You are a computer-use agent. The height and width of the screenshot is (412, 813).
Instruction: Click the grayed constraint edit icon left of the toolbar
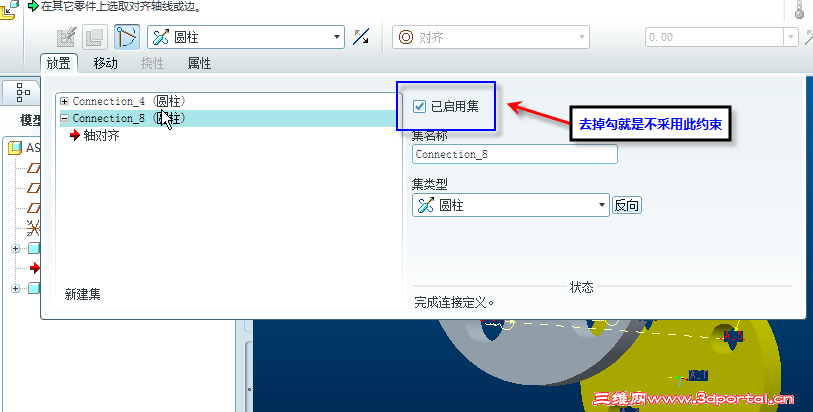(x=66, y=37)
